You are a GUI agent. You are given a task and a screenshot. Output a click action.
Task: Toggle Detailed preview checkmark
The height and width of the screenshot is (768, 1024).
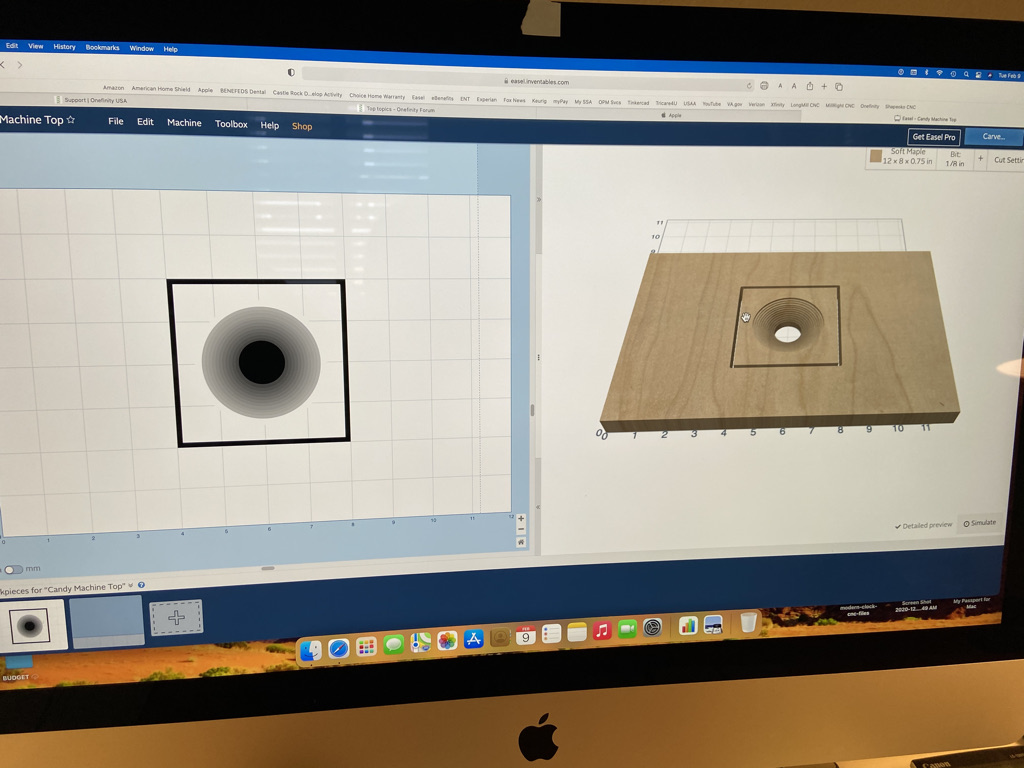(923, 526)
